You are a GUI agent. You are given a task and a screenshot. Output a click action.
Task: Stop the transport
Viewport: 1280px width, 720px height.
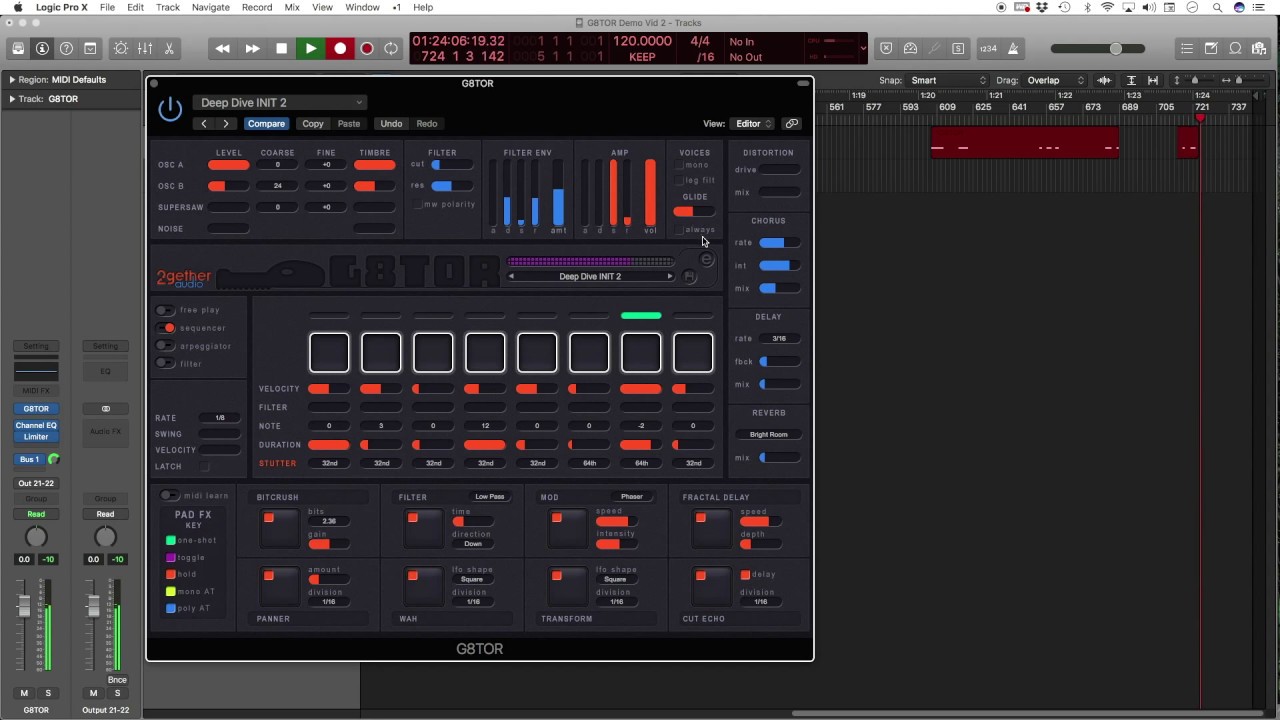[282, 48]
